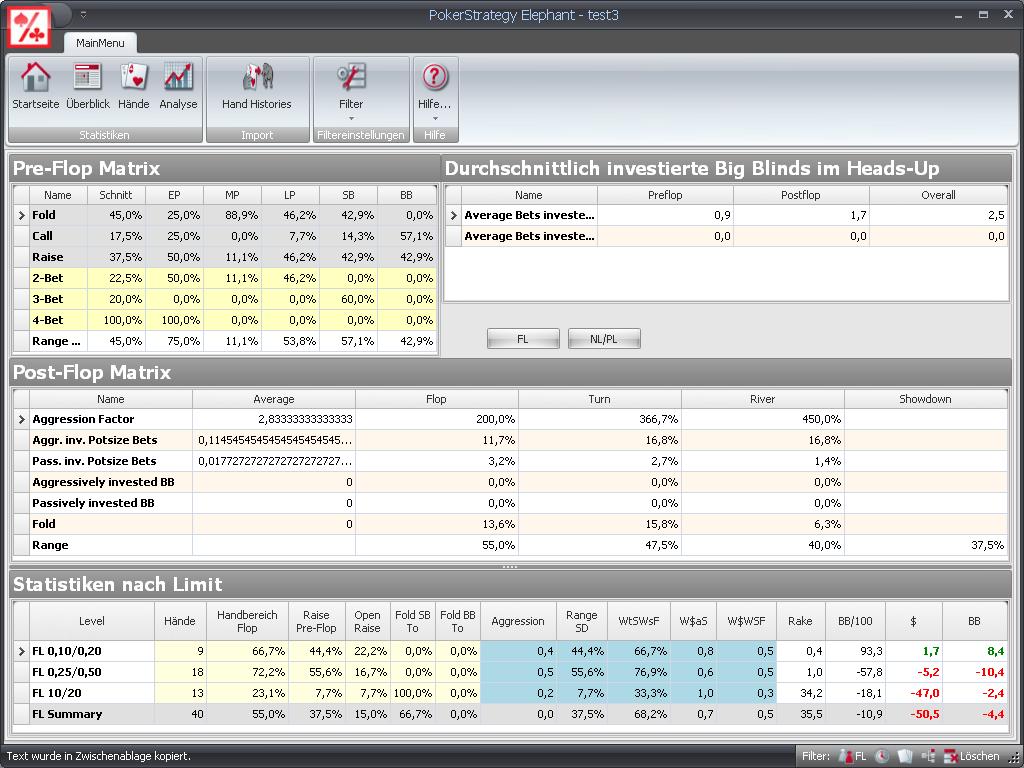Open the Hilfe dropdown menu
Screen dimensions: 1024x768
click(434, 91)
